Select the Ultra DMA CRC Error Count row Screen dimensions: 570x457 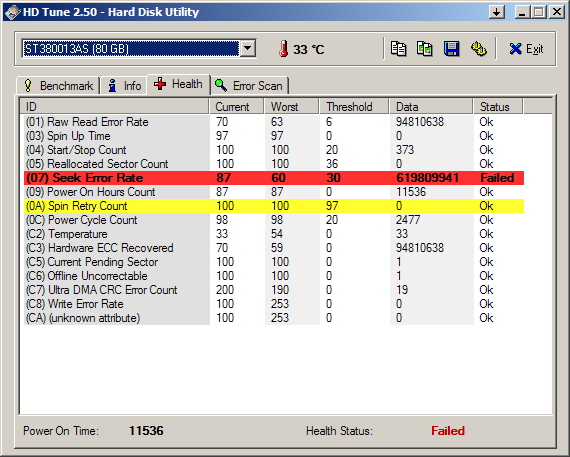pyautogui.click(x=274, y=290)
